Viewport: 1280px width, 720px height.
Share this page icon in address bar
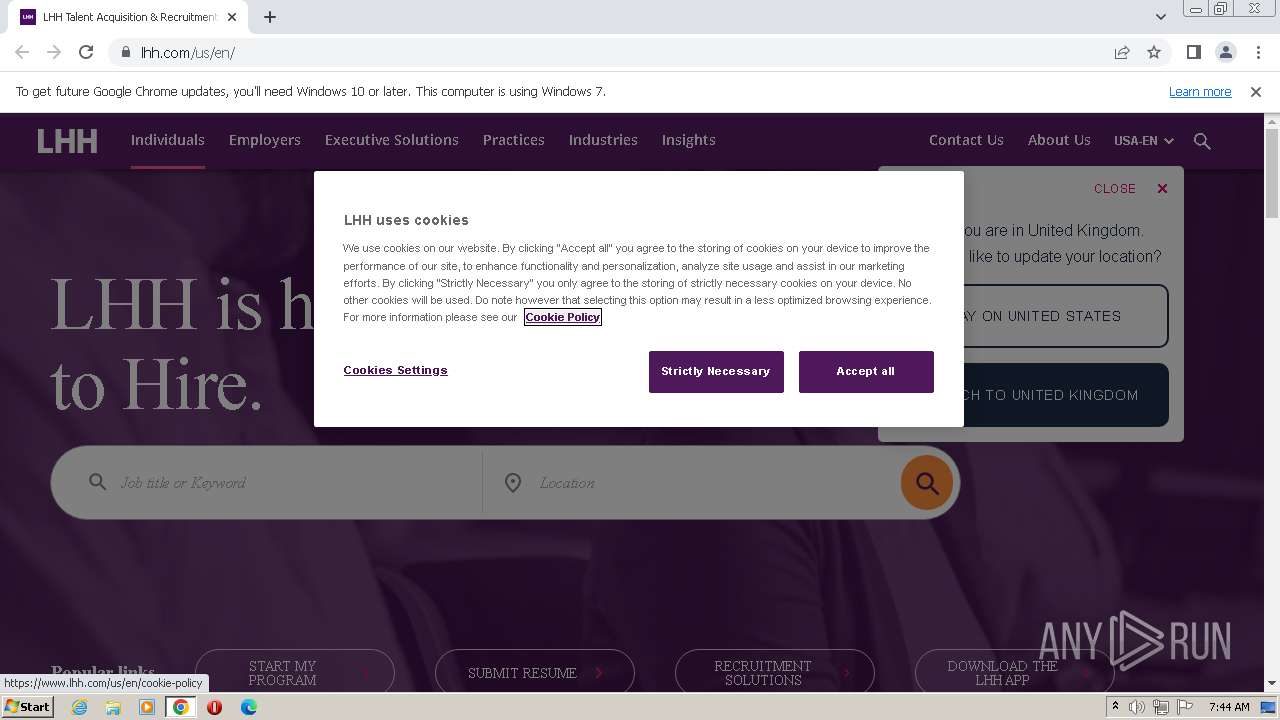[1122, 52]
